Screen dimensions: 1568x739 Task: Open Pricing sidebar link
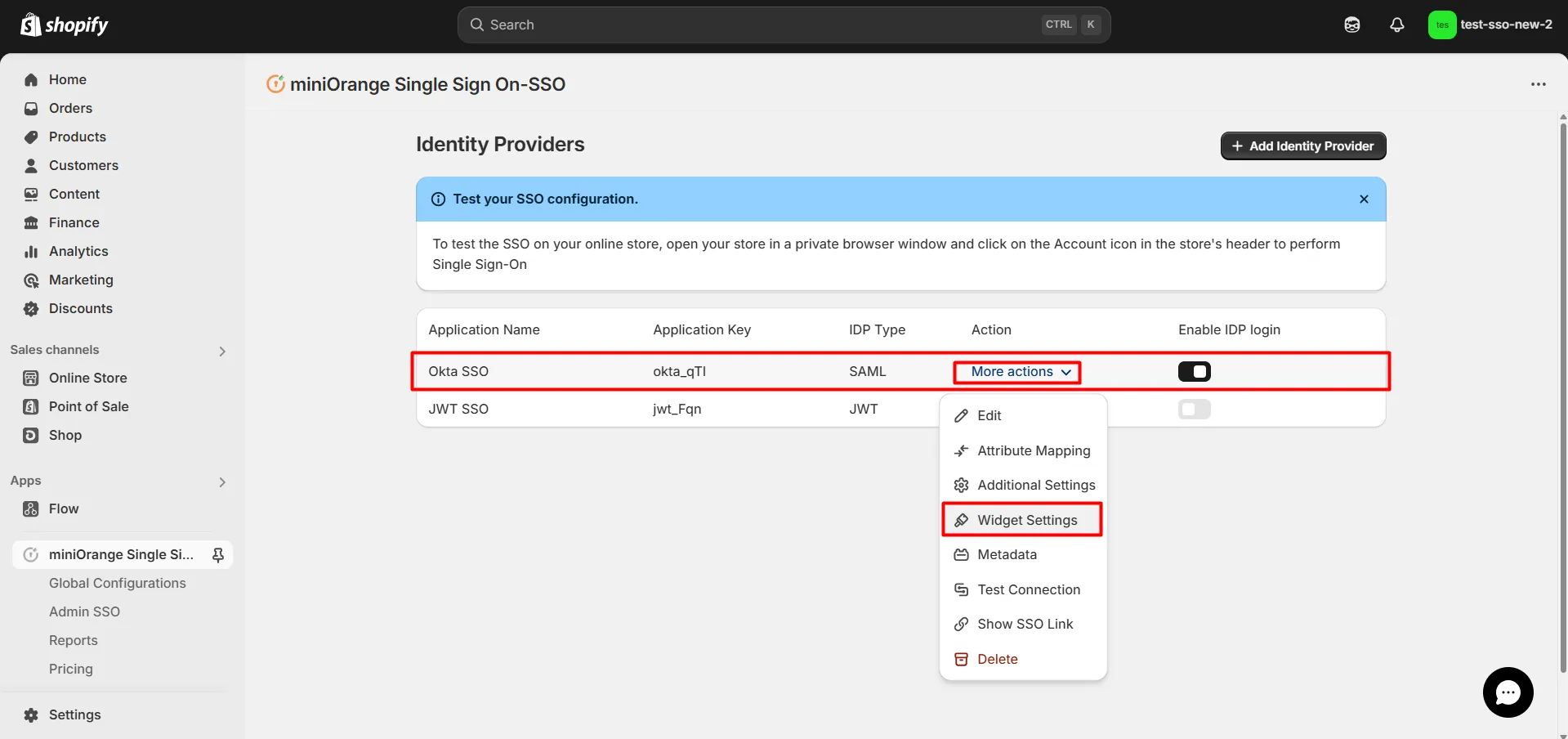(71, 669)
